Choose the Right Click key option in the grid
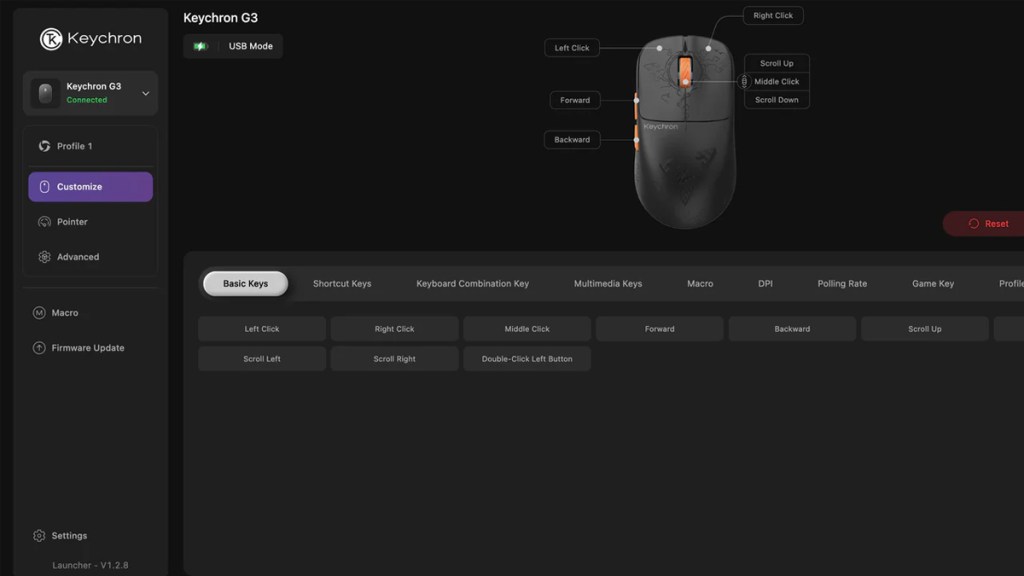 (x=394, y=329)
